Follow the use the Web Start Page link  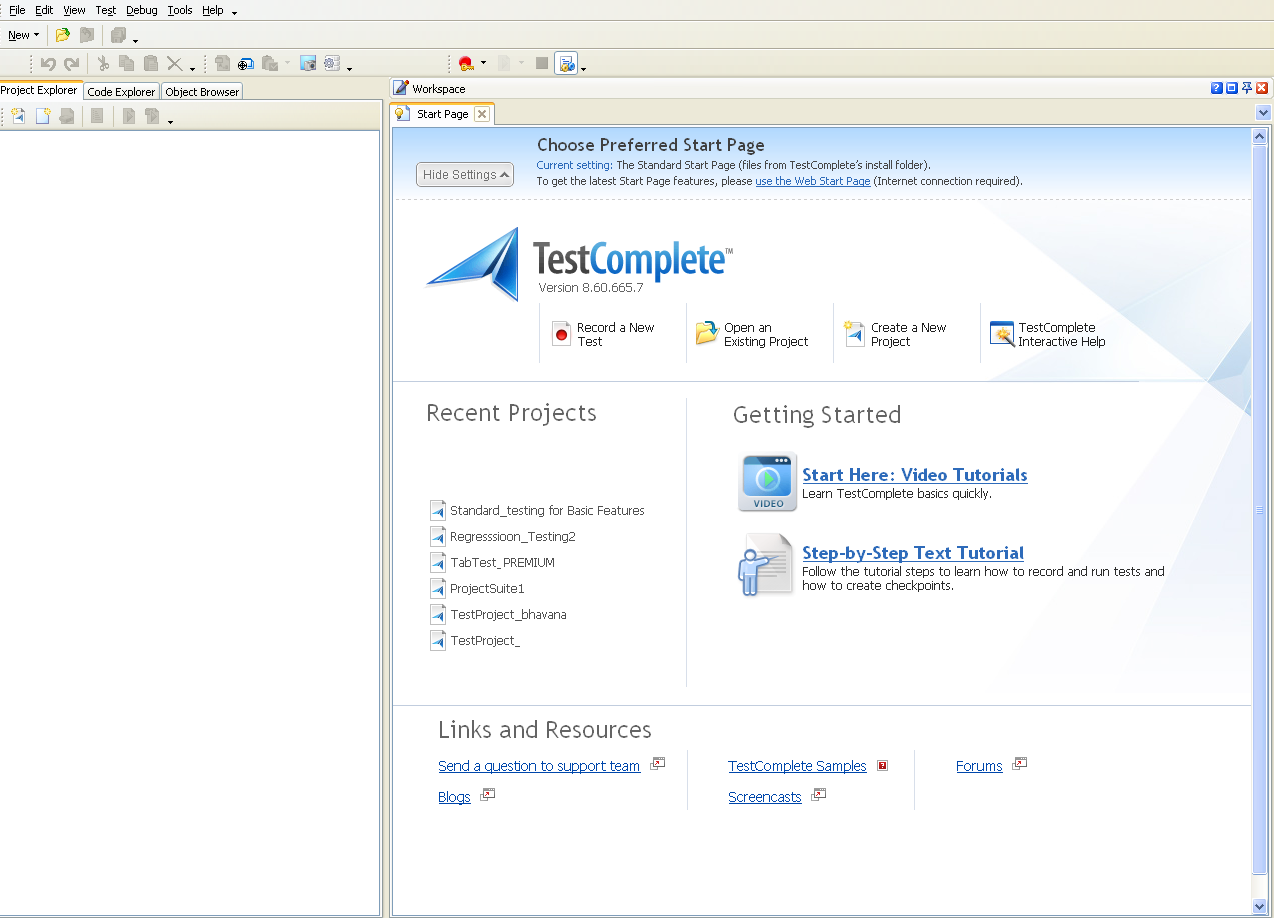(812, 181)
